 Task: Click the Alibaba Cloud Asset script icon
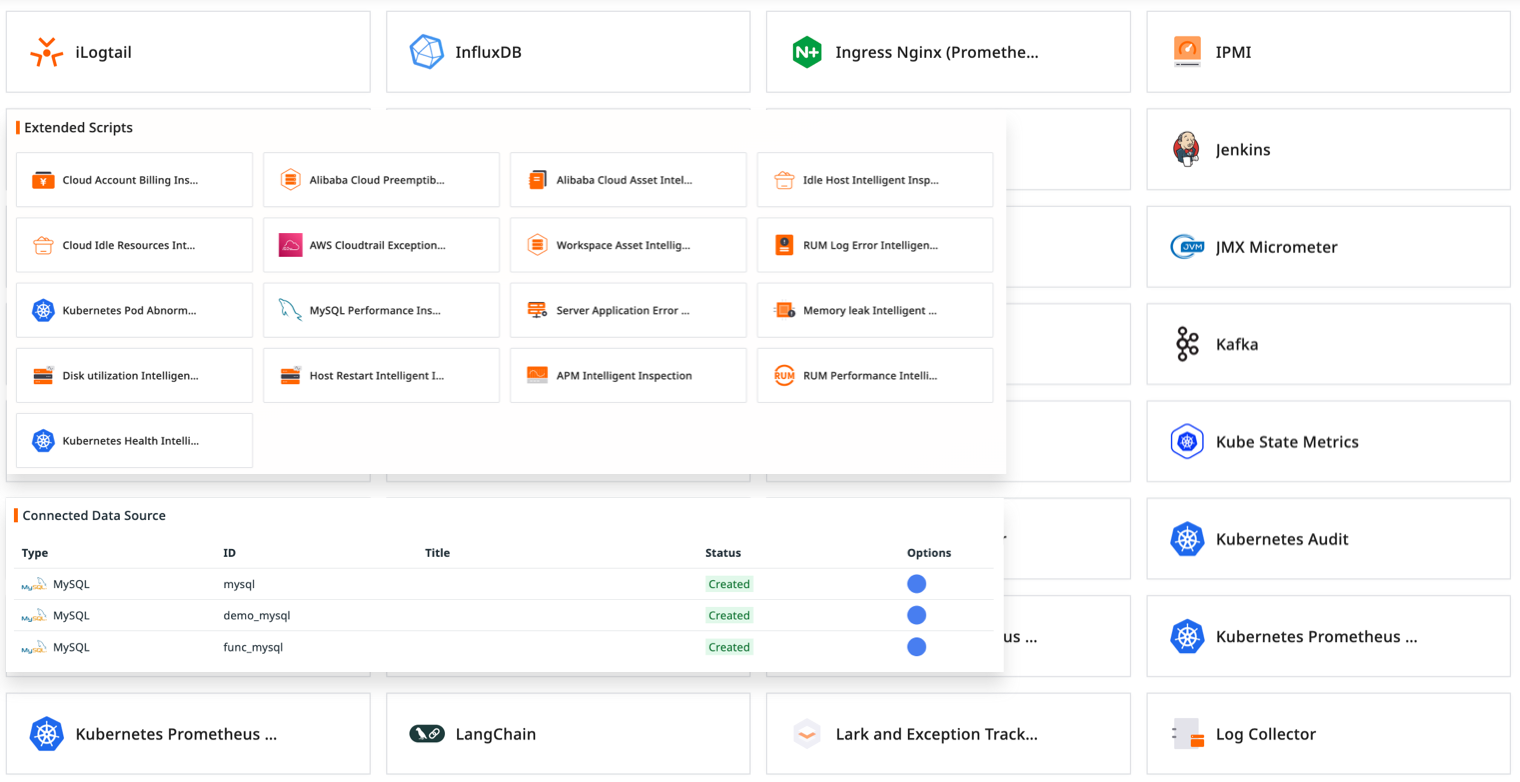tap(537, 180)
